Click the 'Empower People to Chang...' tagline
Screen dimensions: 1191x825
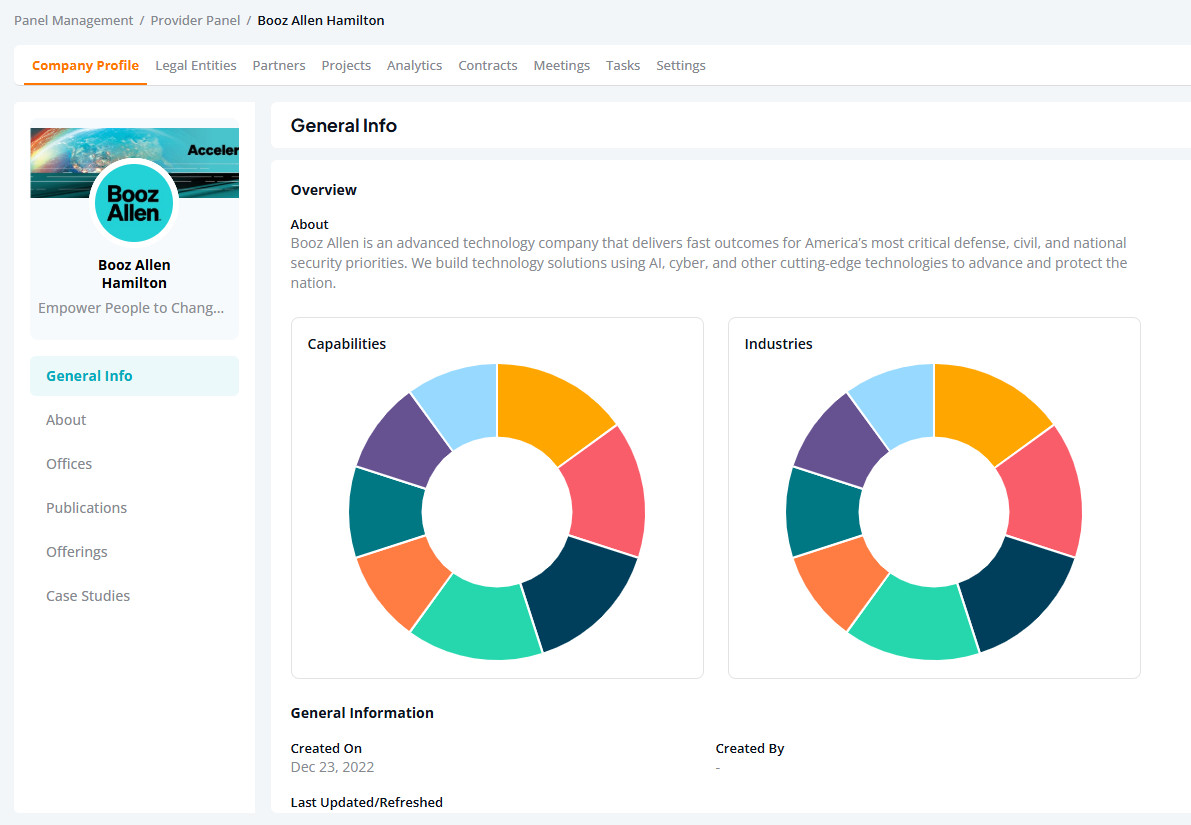click(x=131, y=308)
